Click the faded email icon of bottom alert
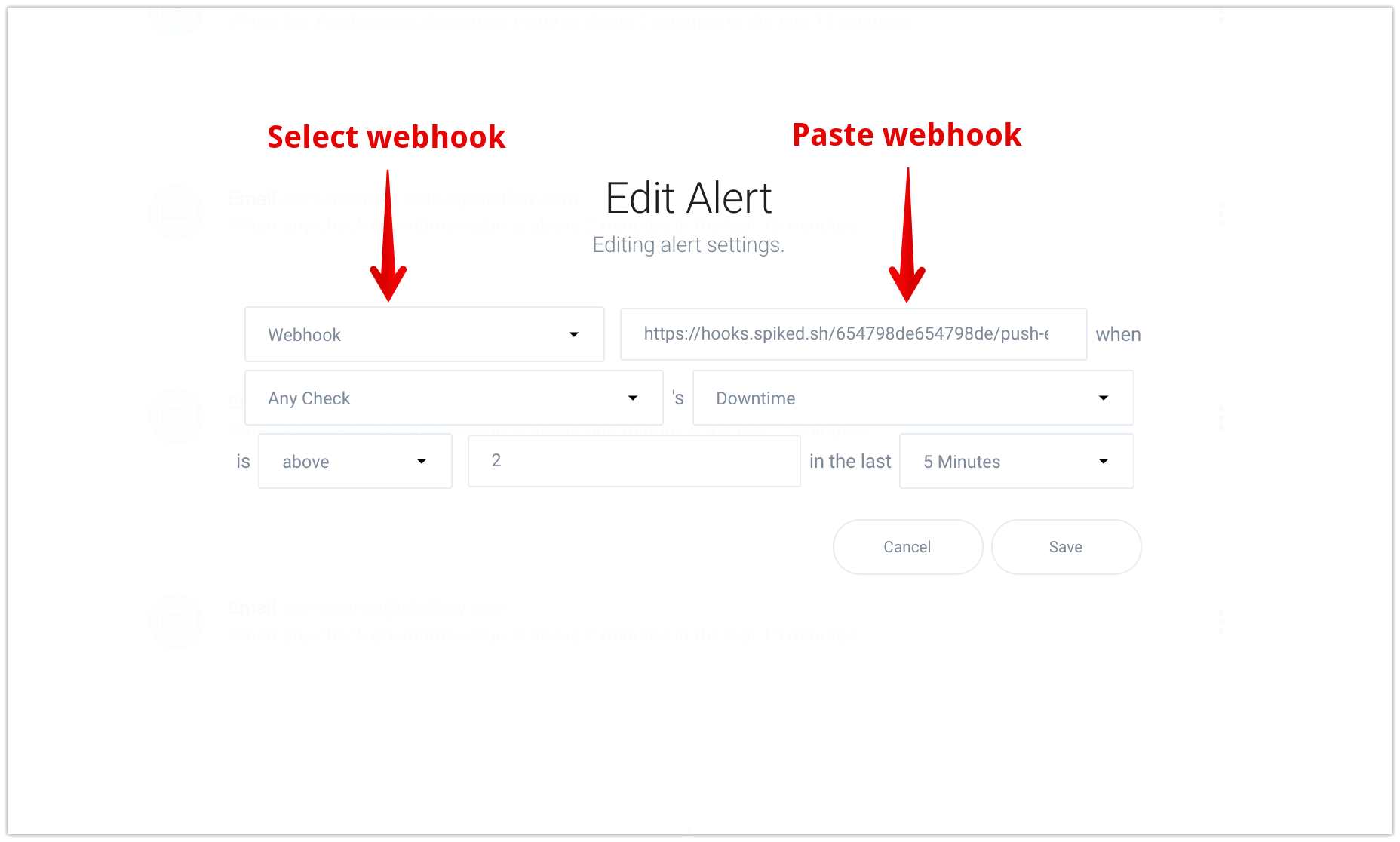 coord(176,621)
